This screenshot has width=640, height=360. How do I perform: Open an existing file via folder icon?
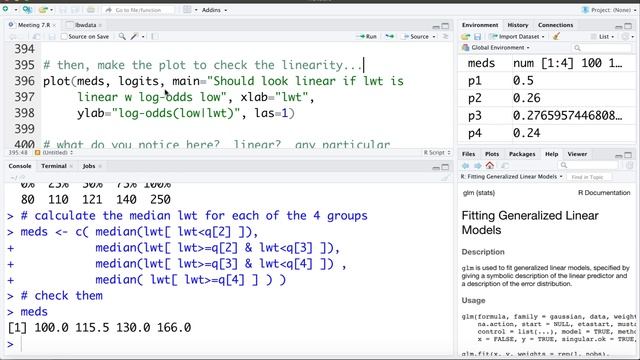click(x=43, y=9)
